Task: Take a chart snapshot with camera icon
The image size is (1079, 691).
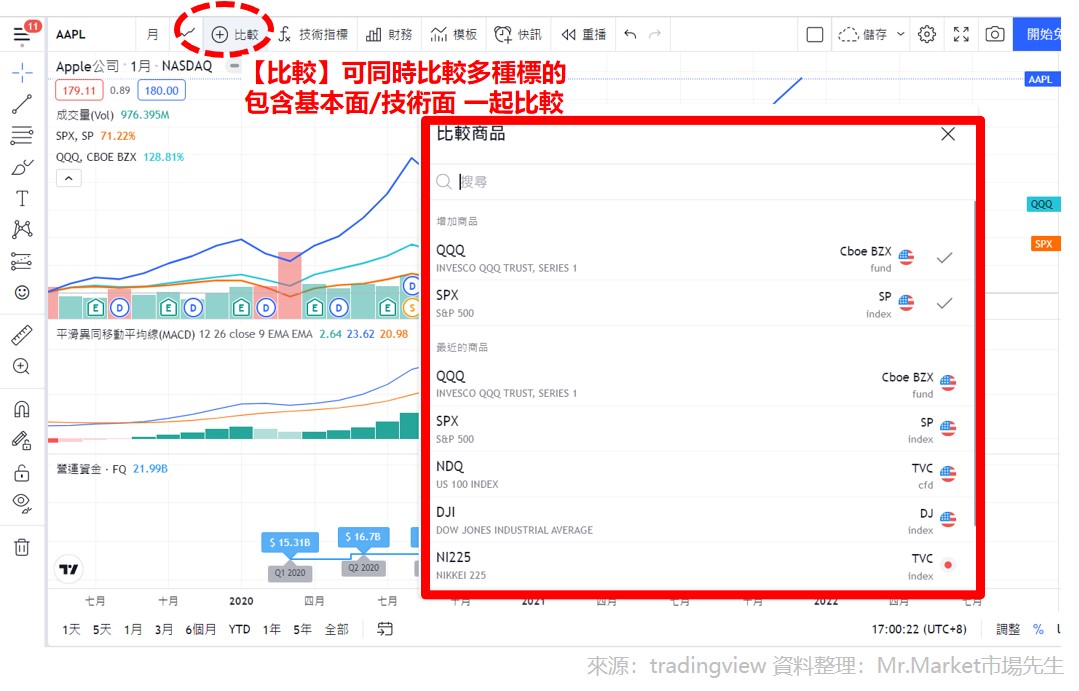Action: (995, 34)
